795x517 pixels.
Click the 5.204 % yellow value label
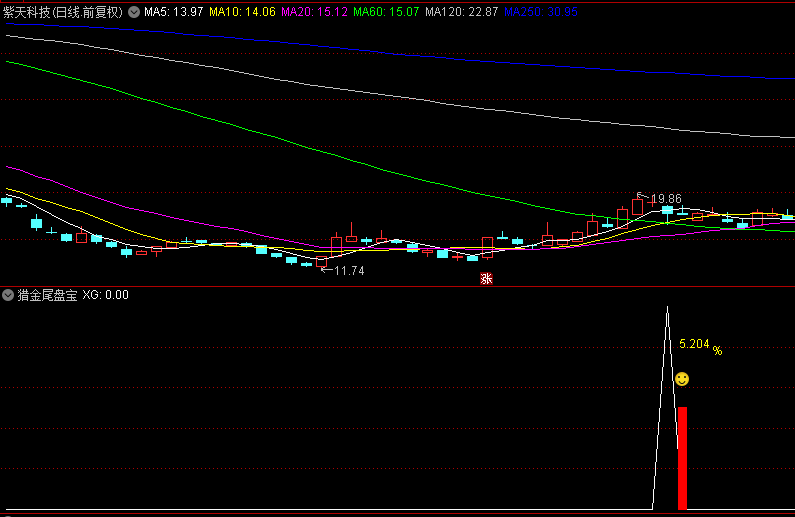tap(700, 345)
